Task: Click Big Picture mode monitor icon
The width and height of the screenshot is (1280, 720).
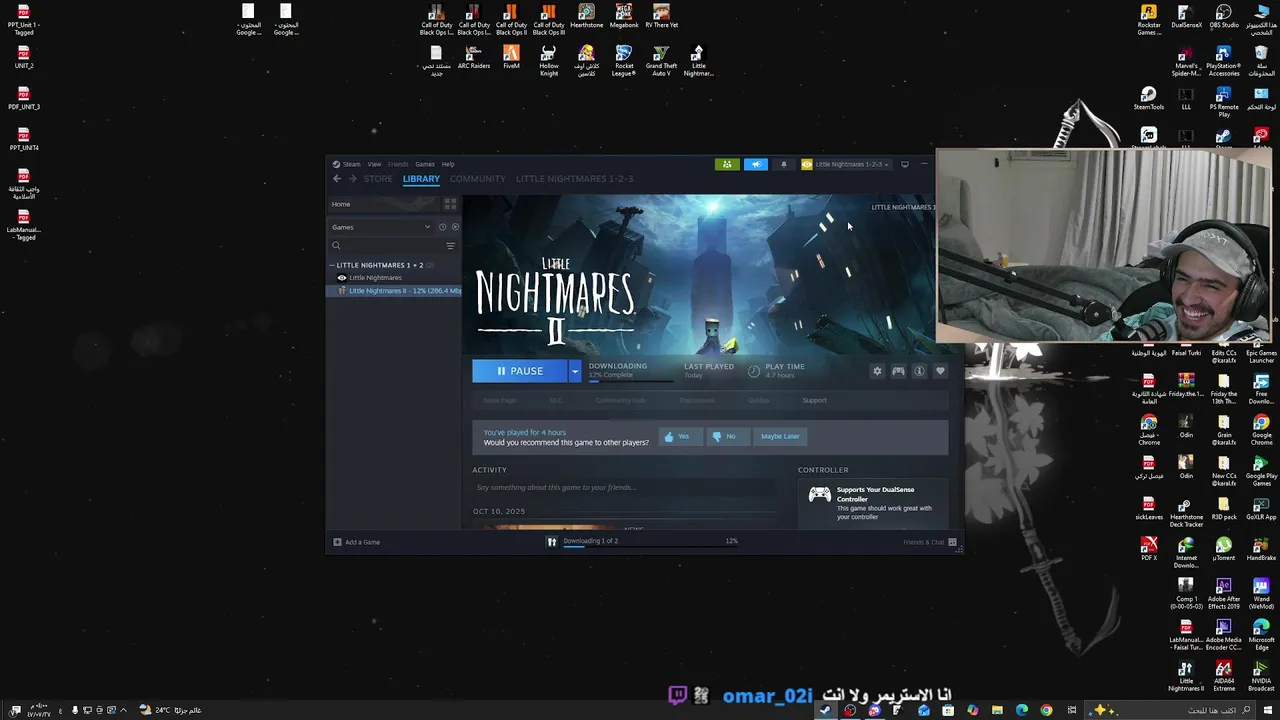Action: coord(905,164)
